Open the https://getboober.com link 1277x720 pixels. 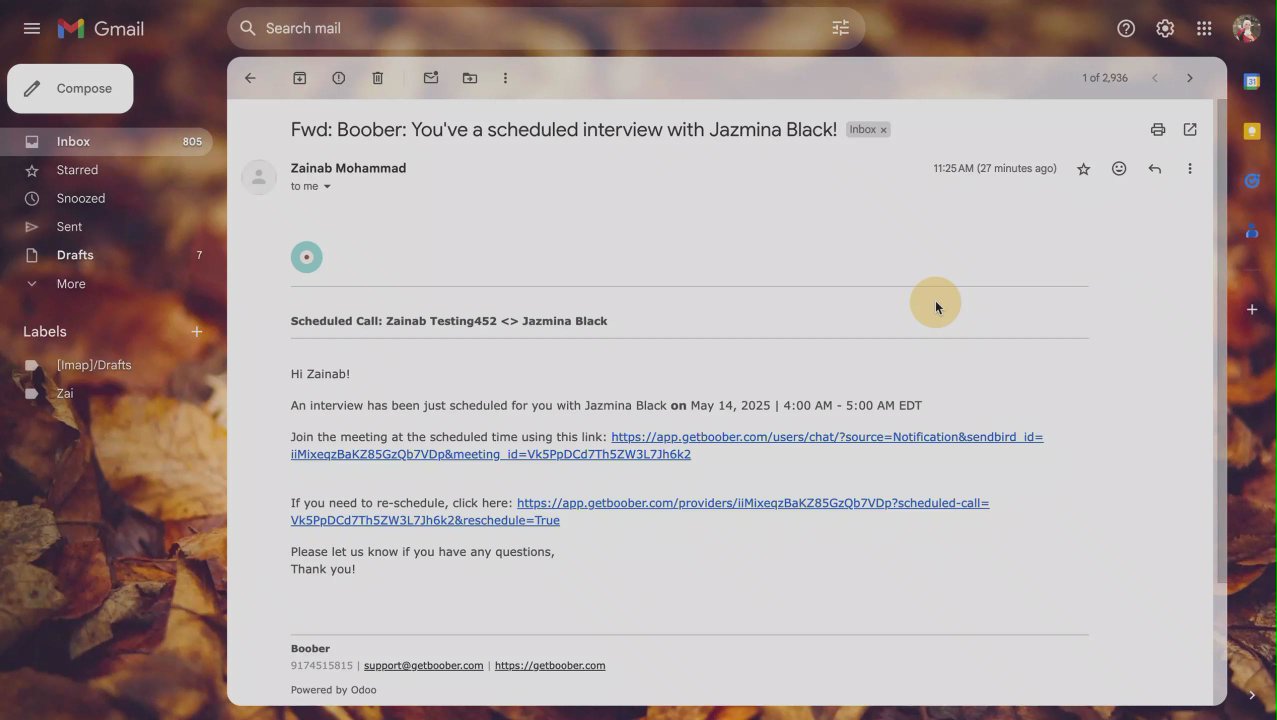tap(550, 666)
